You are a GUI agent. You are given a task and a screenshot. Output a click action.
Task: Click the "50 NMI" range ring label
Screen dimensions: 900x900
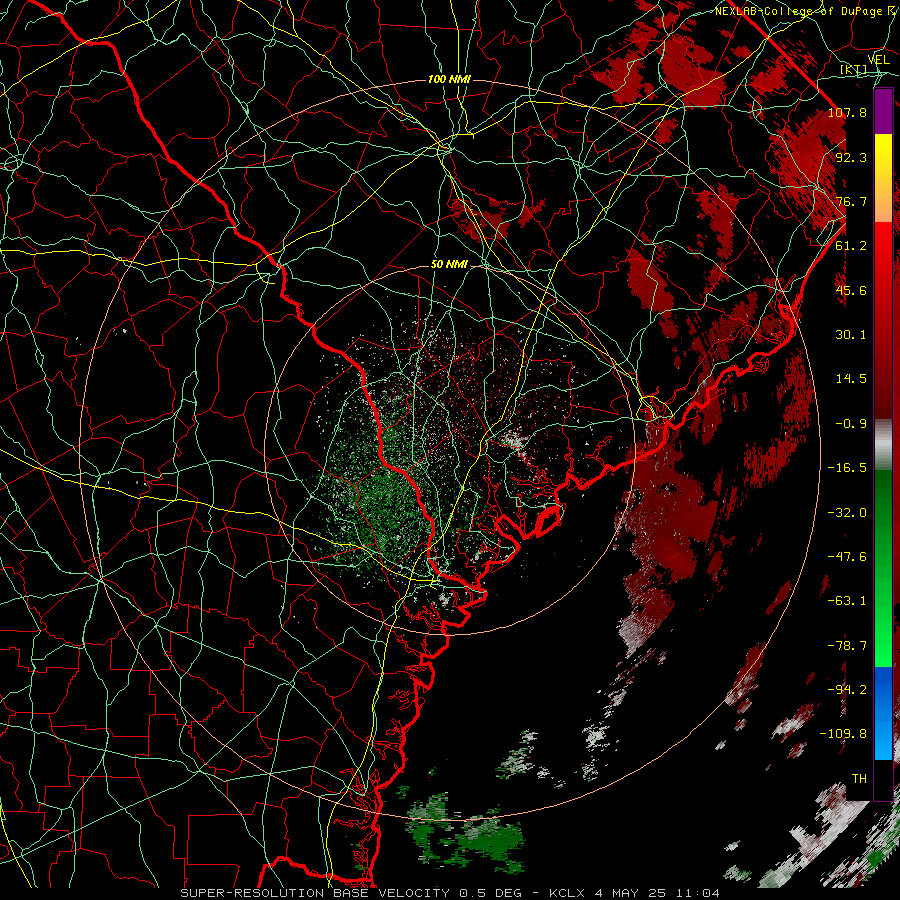pos(449,265)
